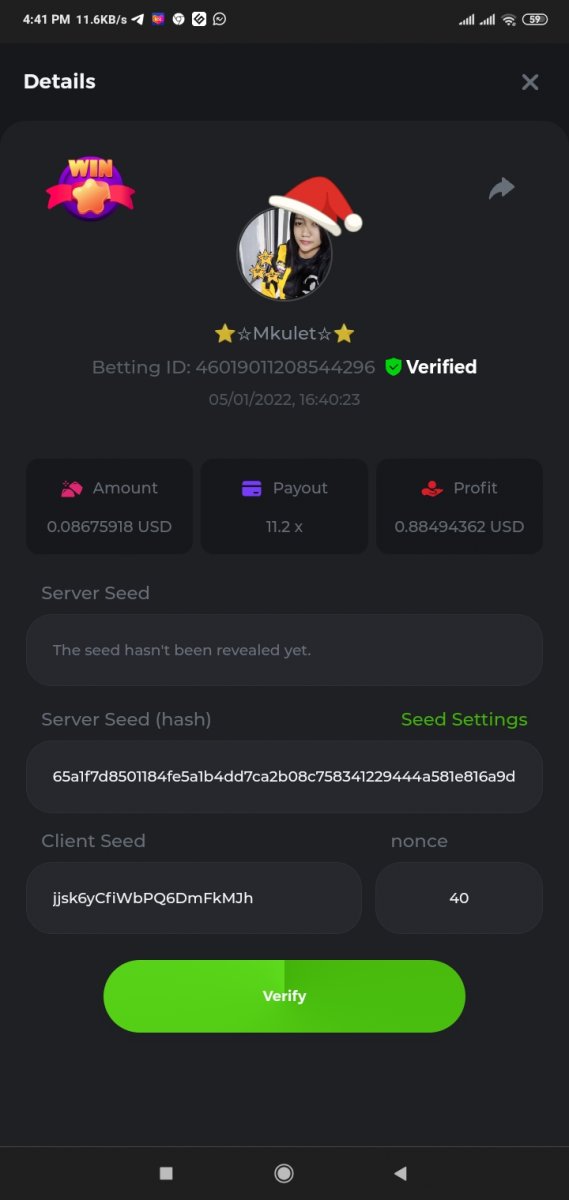The image size is (569, 1200).
Task: Close the Details panel with X
Action: coord(530,82)
